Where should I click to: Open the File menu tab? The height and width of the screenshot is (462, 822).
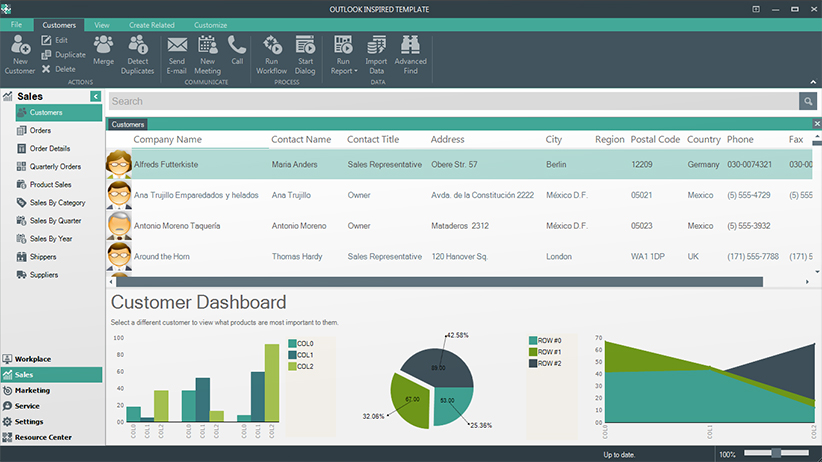(17, 24)
